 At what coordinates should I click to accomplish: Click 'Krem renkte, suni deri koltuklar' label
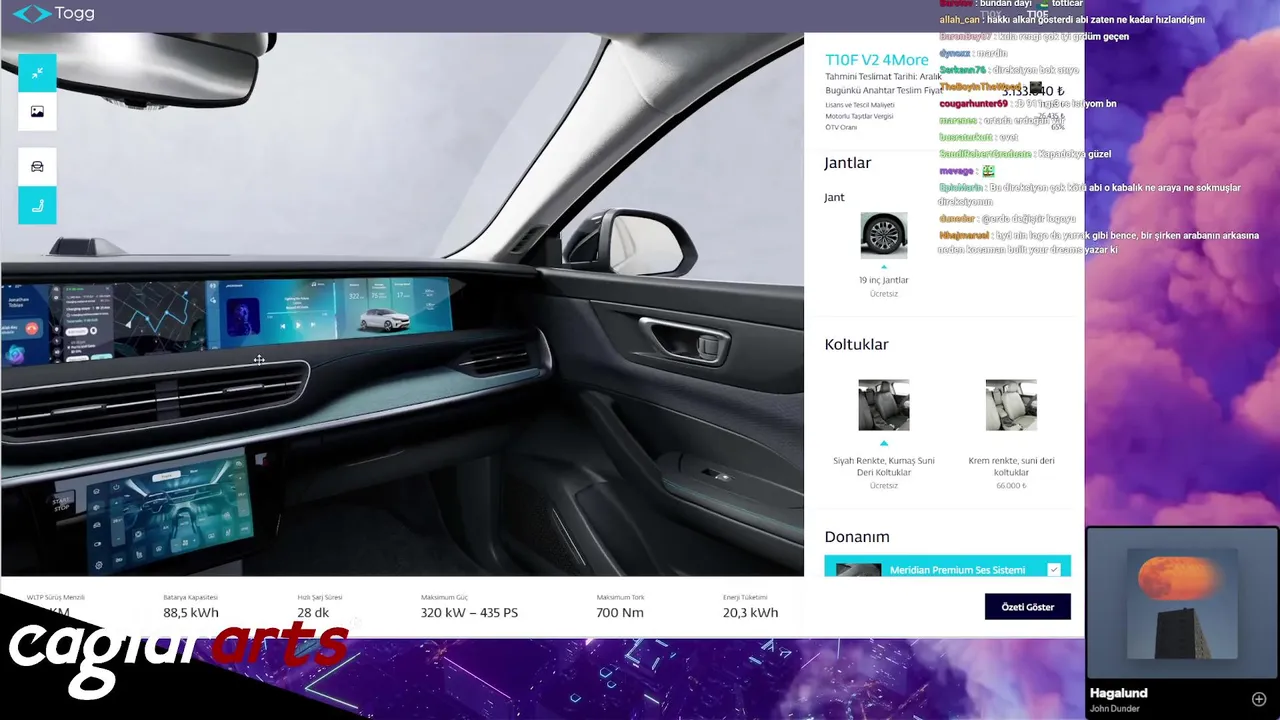click(x=1011, y=466)
